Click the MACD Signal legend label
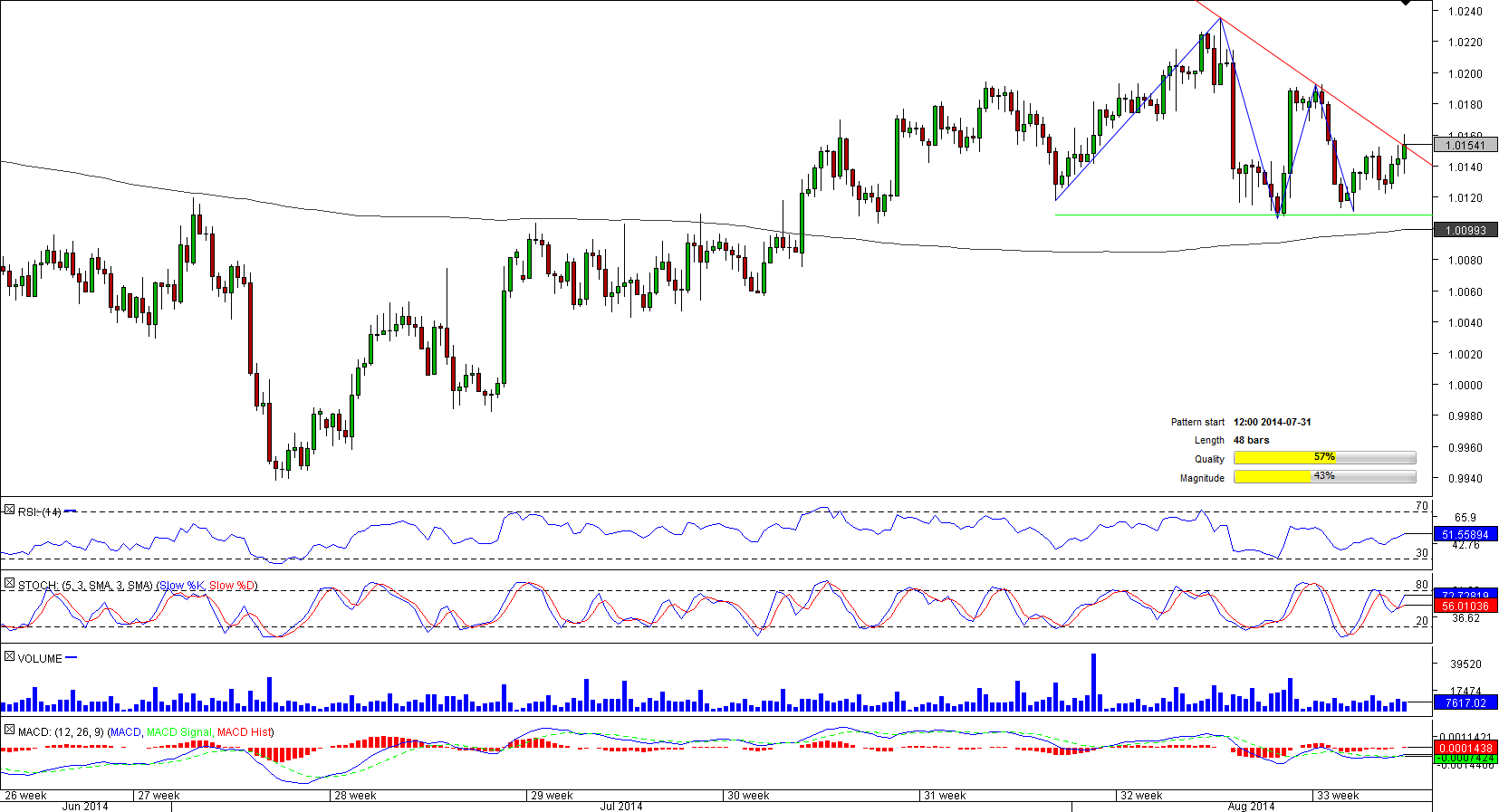This screenshot has height=812, width=1499. point(178,732)
